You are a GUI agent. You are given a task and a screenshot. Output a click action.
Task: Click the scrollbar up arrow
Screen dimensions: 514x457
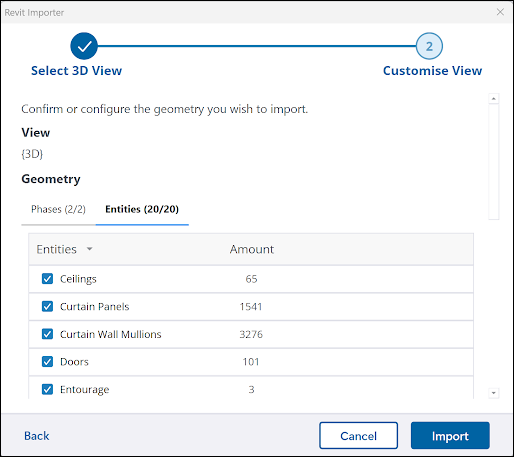coord(494,99)
